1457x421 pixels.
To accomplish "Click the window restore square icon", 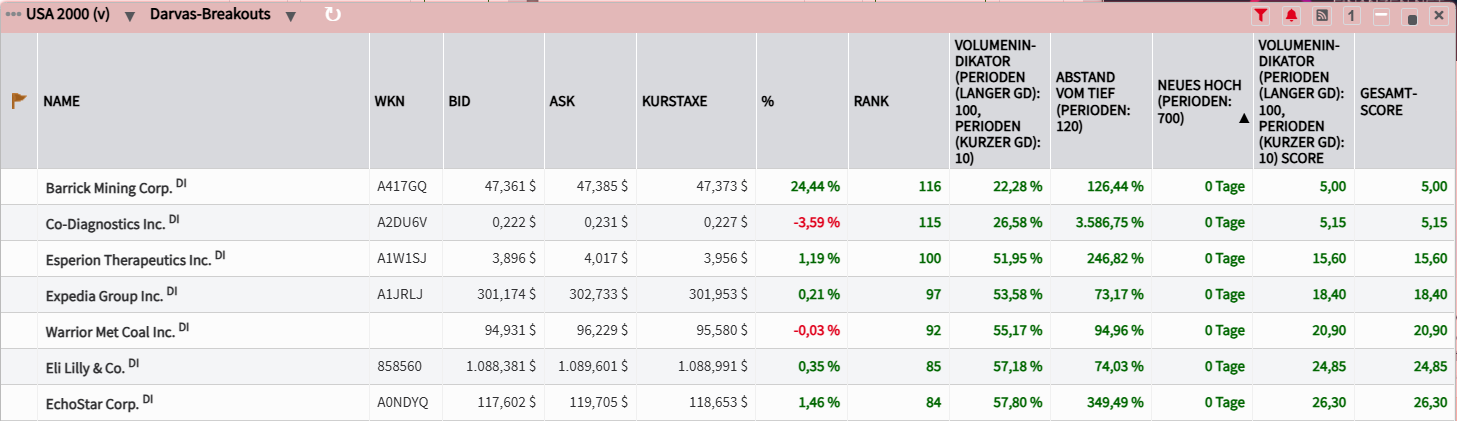I will [1411, 17].
